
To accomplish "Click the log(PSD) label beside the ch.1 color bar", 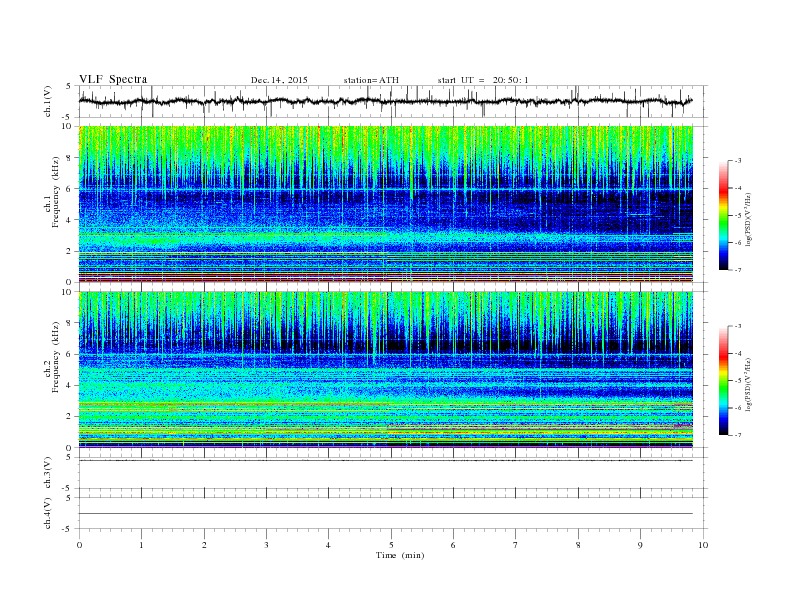I will [x=748, y=219].
